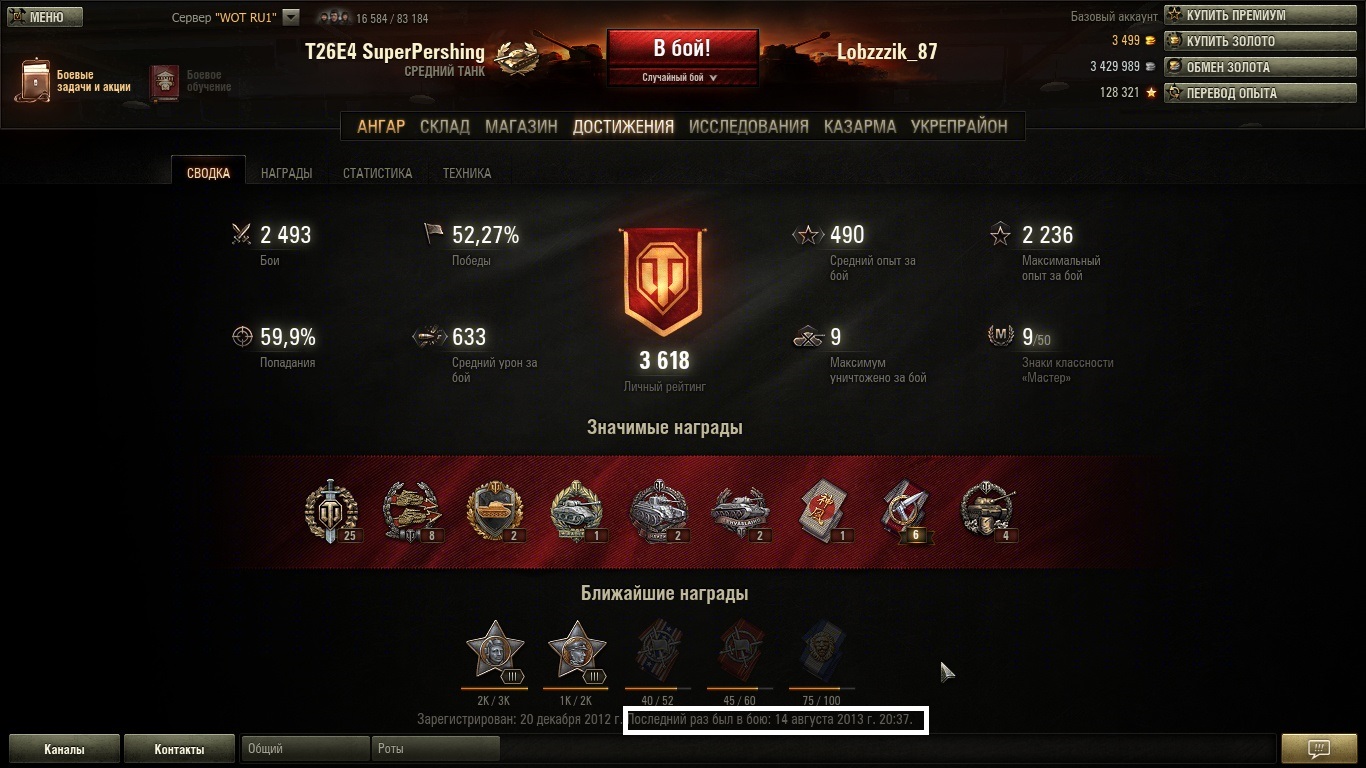Click the sword medal with count 25
Screen dimensions: 1366x768
click(331, 512)
